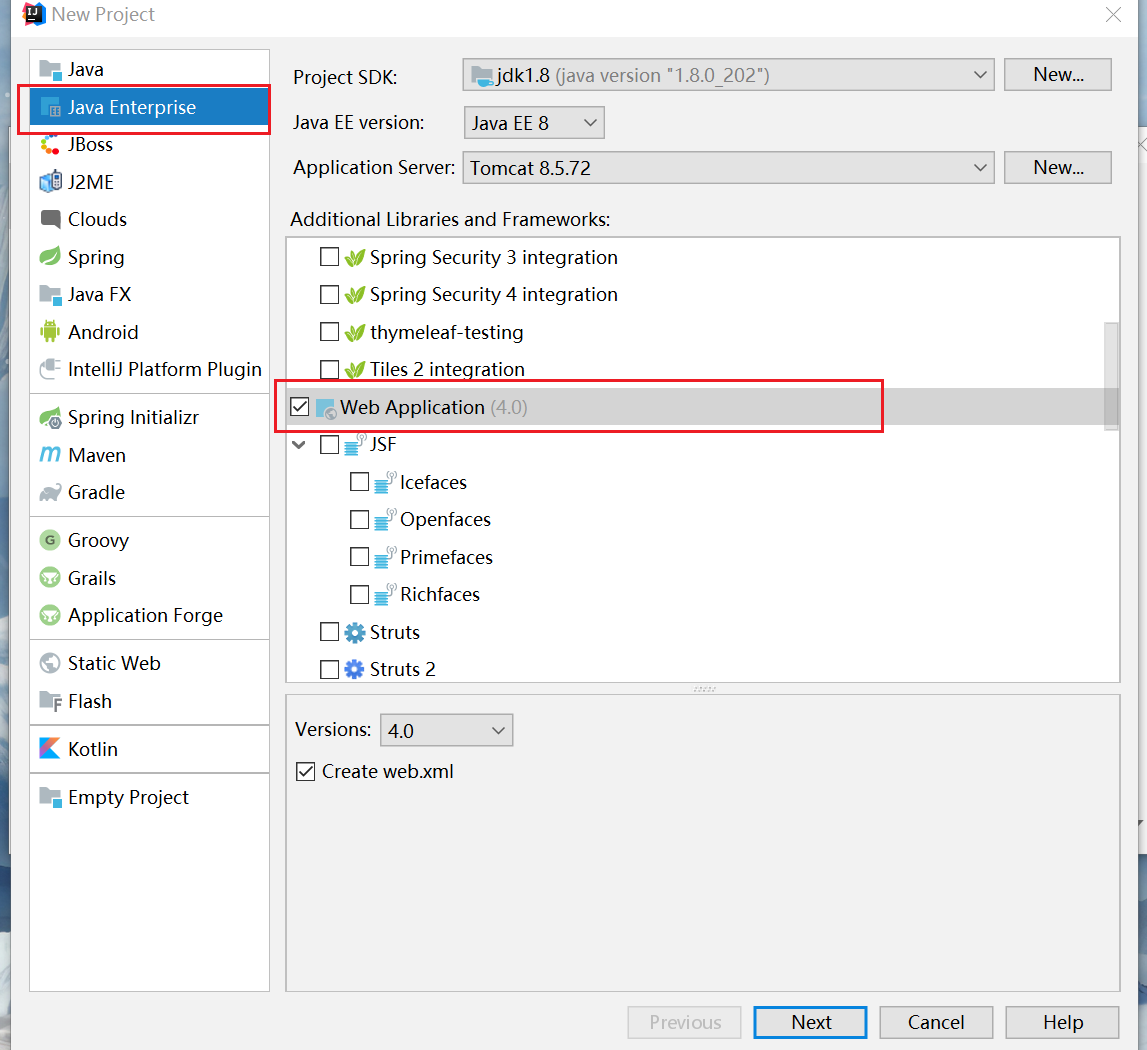
Task: Select the Tiles 2 integration row label
Action: click(x=447, y=370)
